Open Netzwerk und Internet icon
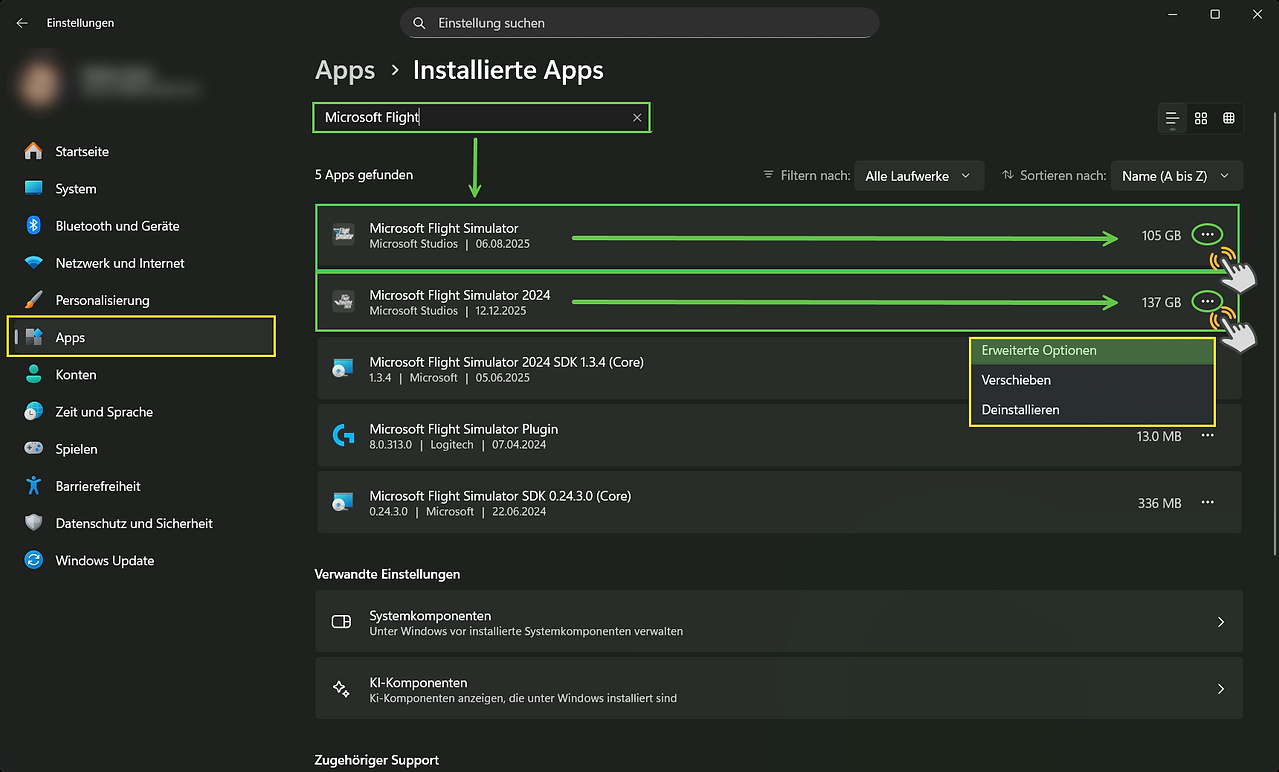 click(x=34, y=263)
